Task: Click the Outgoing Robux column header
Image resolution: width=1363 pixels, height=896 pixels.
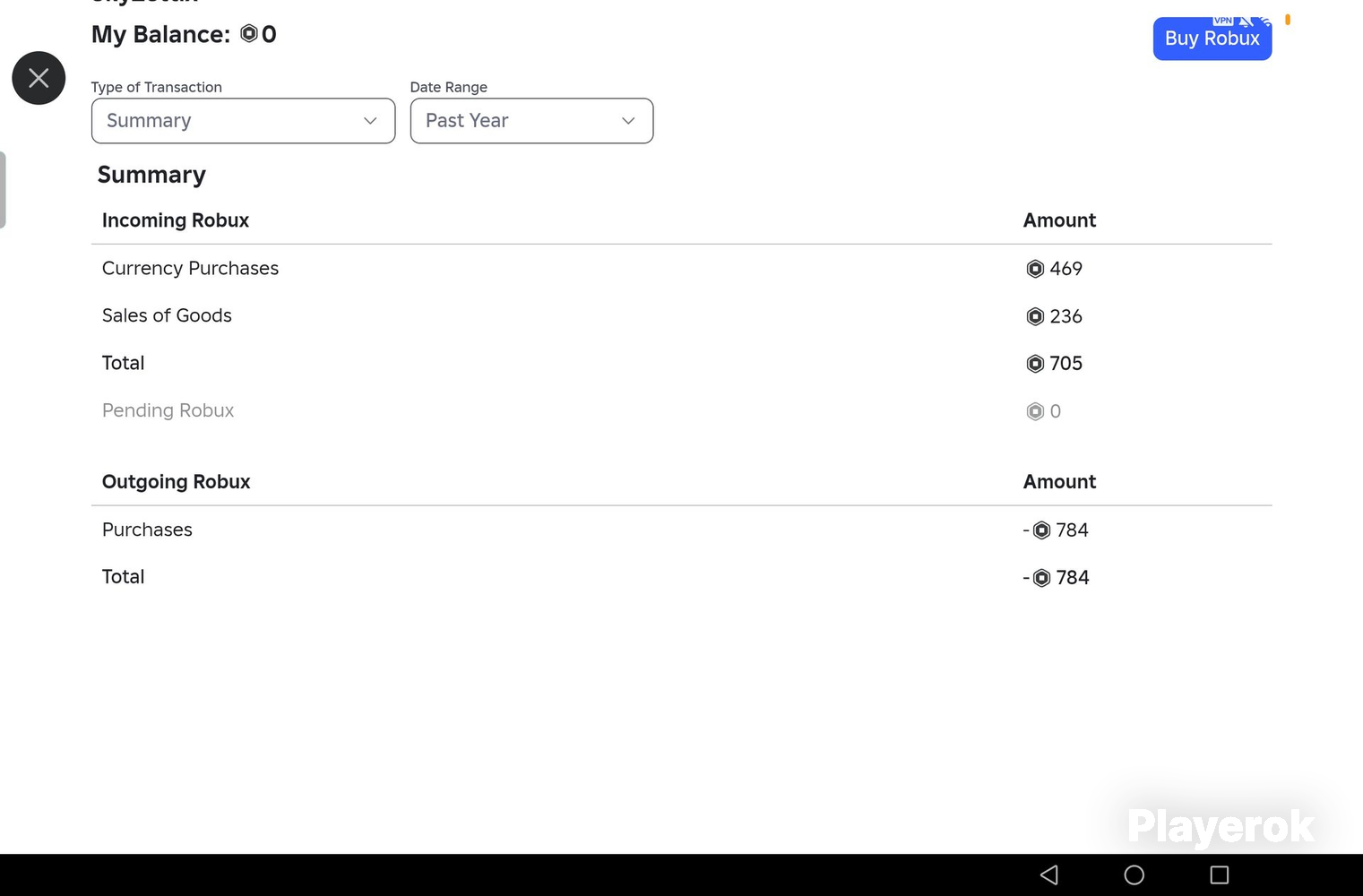Action: [x=176, y=482]
